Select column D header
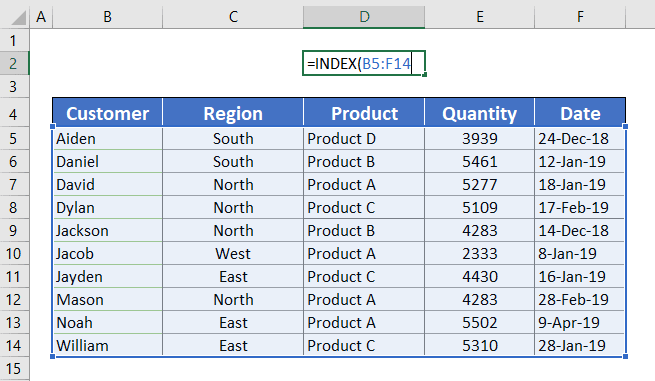This screenshot has height=381, width=655. click(x=364, y=17)
